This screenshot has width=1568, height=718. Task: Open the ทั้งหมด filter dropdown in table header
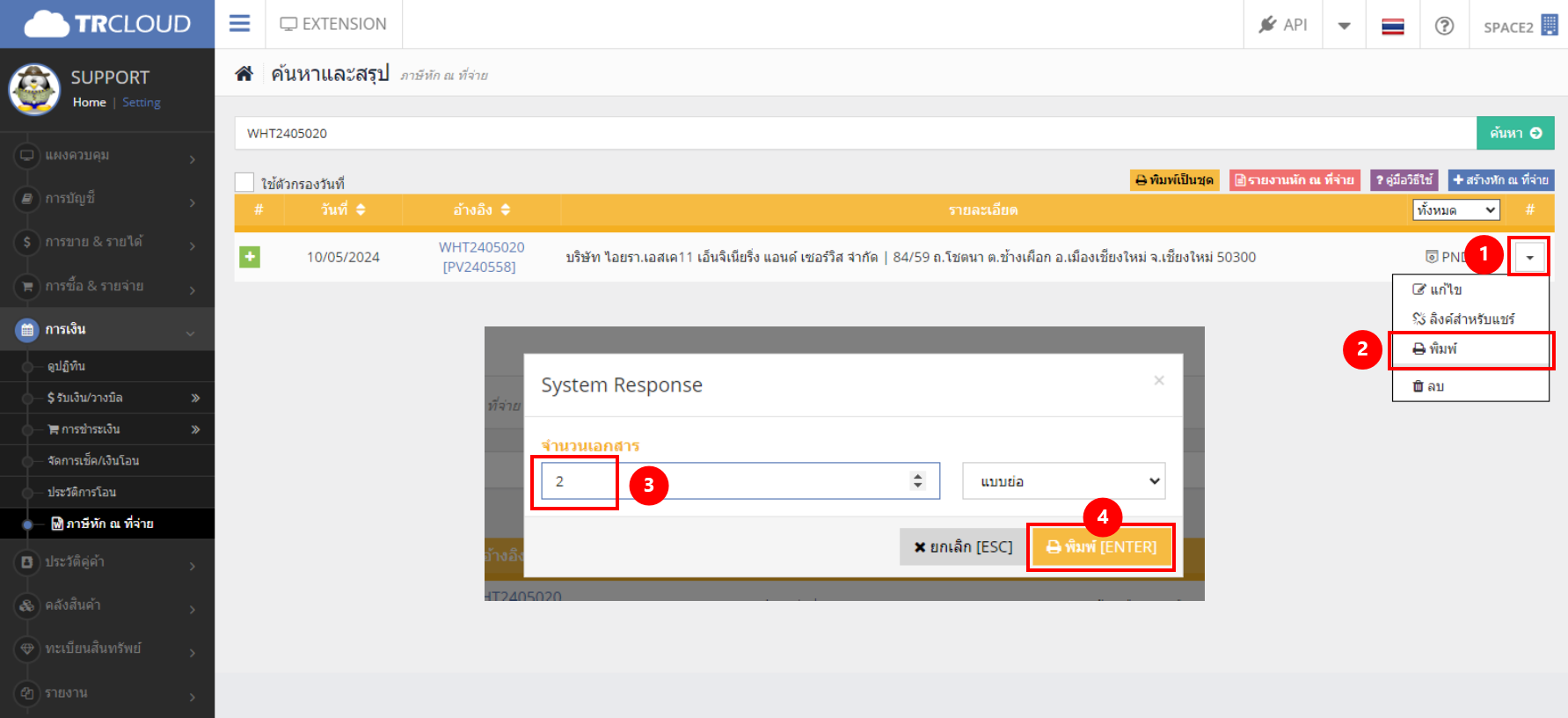click(x=1456, y=209)
